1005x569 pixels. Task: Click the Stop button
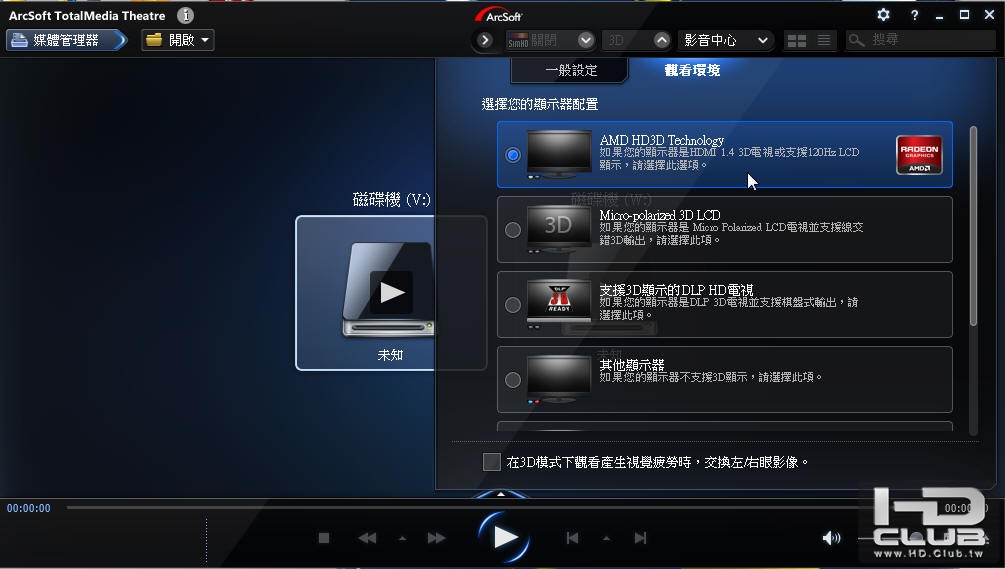(x=324, y=538)
